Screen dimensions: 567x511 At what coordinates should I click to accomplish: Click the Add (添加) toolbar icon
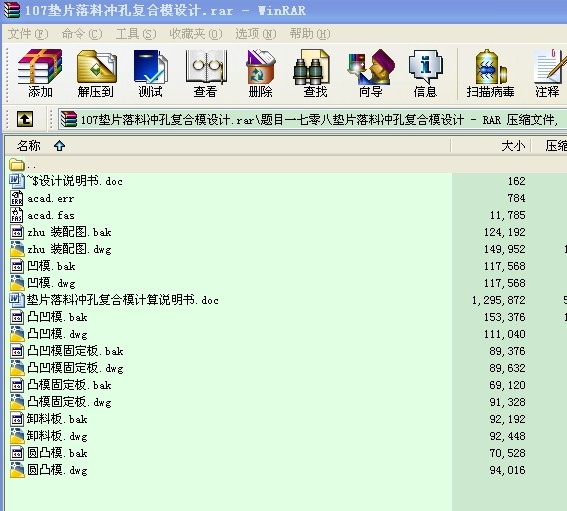click(x=40, y=74)
